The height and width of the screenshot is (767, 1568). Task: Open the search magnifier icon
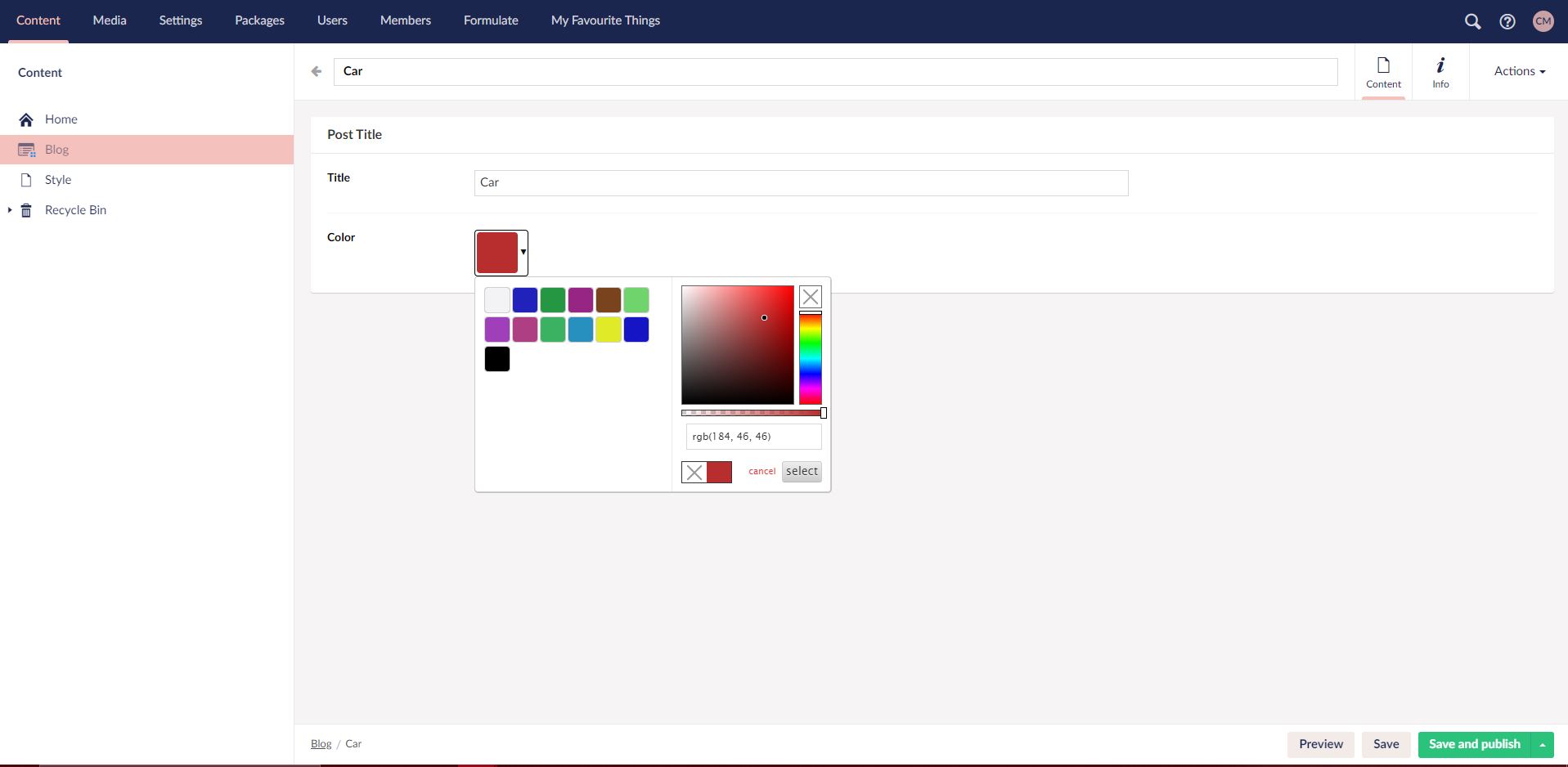[1472, 22]
